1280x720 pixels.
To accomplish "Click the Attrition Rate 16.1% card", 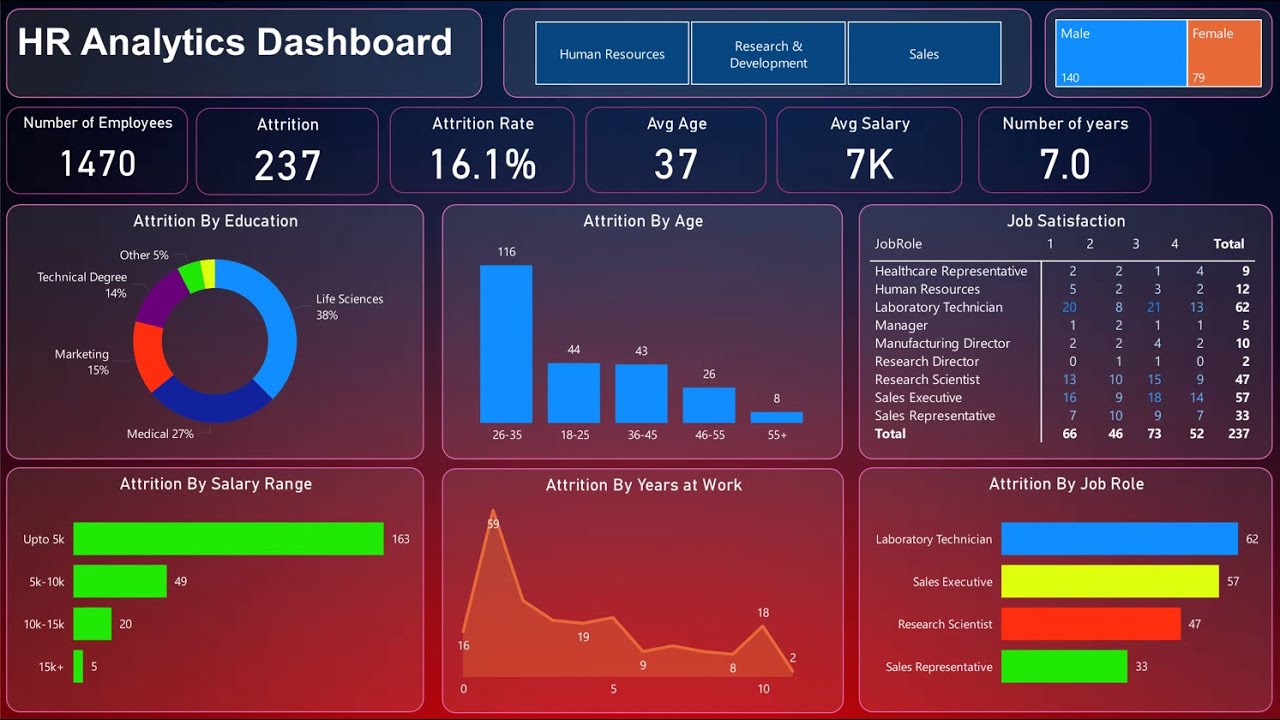I will point(482,150).
